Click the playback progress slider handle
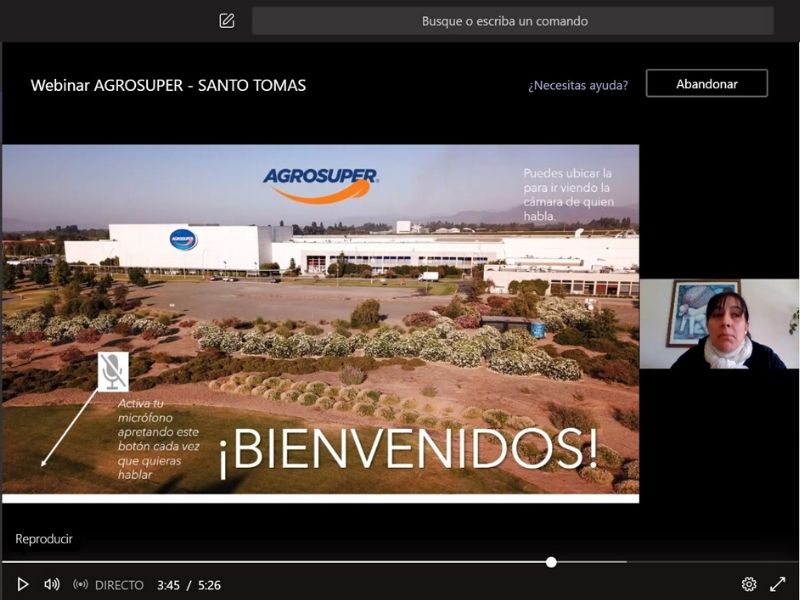The width and height of the screenshot is (800, 600). pyautogui.click(x=551, y=562)
